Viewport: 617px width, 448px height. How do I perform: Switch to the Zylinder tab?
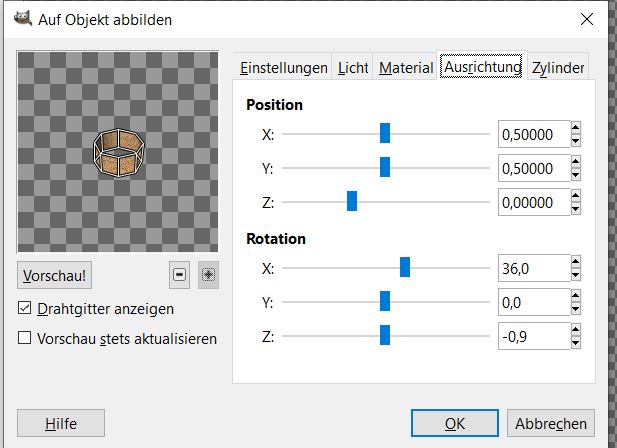[558, 68]
